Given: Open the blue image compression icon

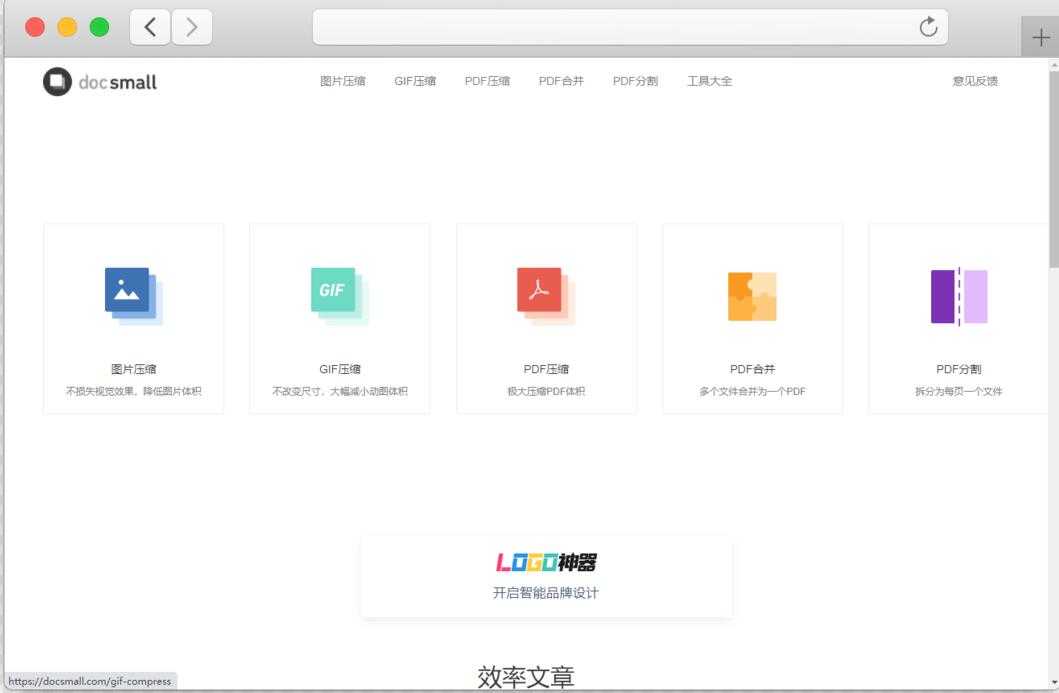Looking at the screenshot, I should coord(133,295).
